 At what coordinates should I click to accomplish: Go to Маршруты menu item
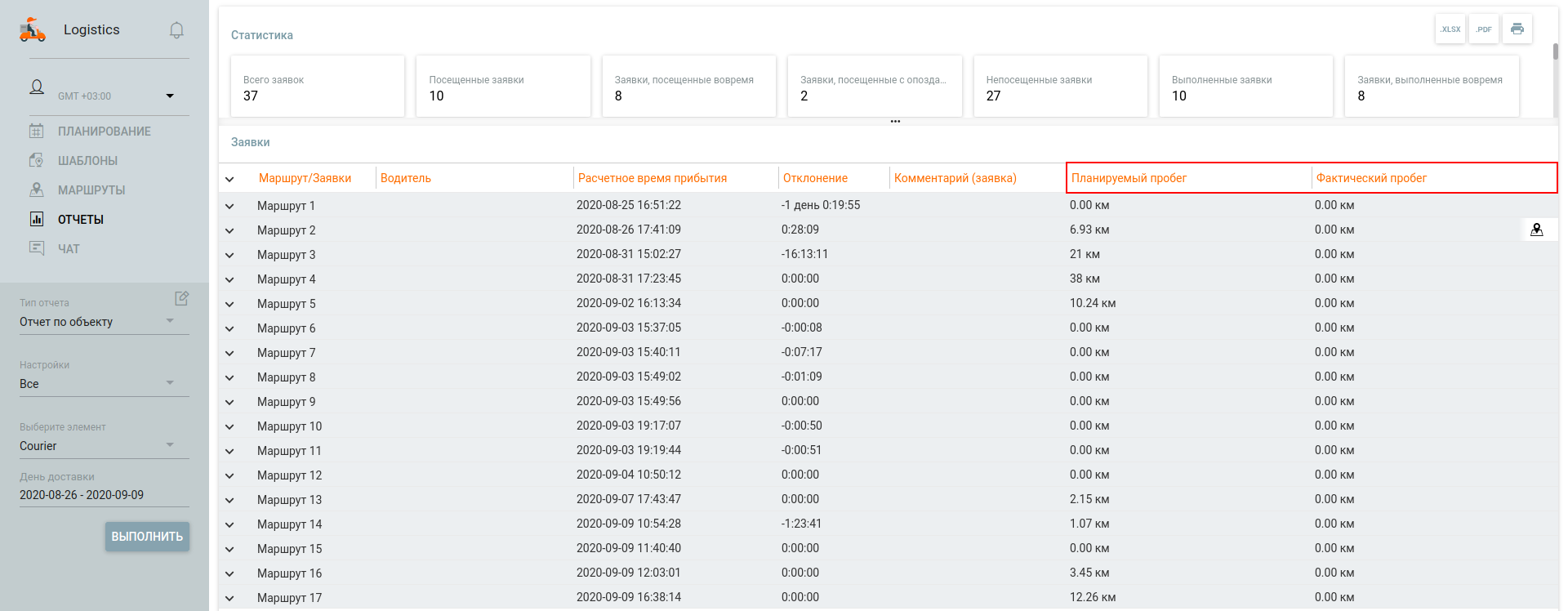pos(91,190)
